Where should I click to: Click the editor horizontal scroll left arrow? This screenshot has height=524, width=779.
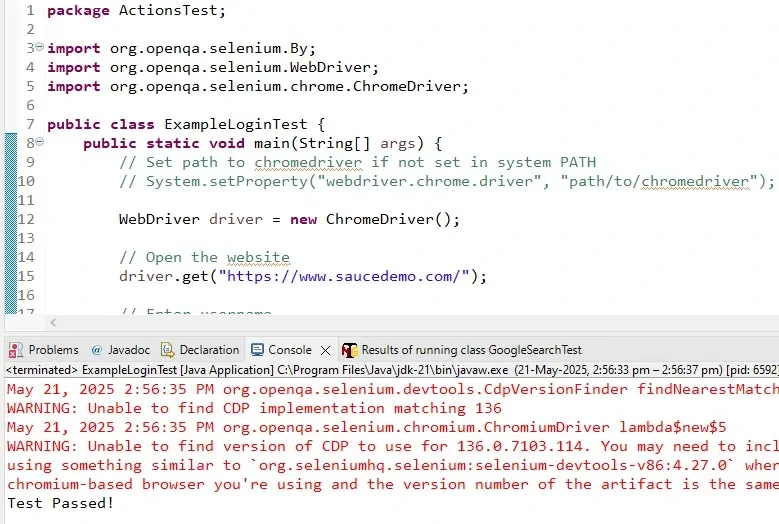click(x=53, y=323)
